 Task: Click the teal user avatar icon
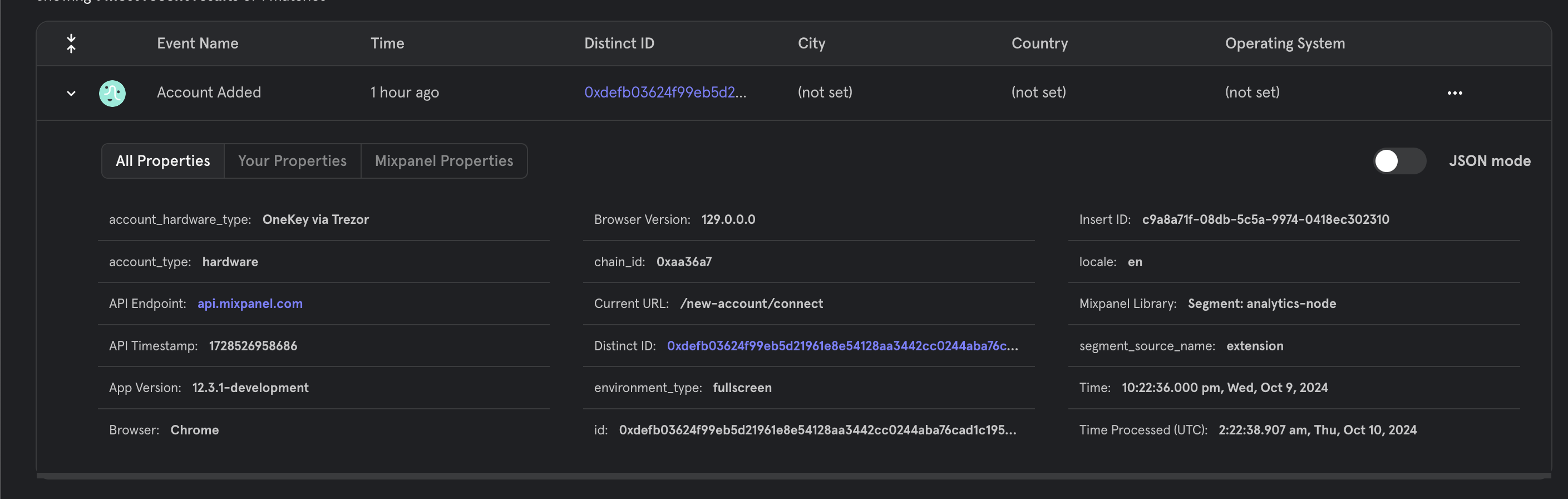112,93
